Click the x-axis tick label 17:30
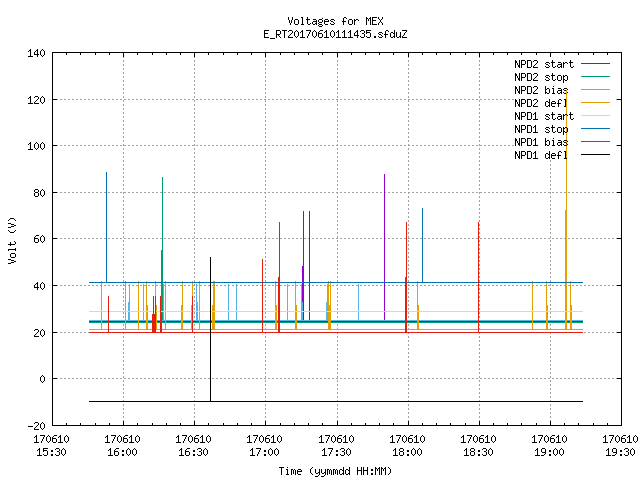Viewport: 640px width, 480px height. point(336,452)
